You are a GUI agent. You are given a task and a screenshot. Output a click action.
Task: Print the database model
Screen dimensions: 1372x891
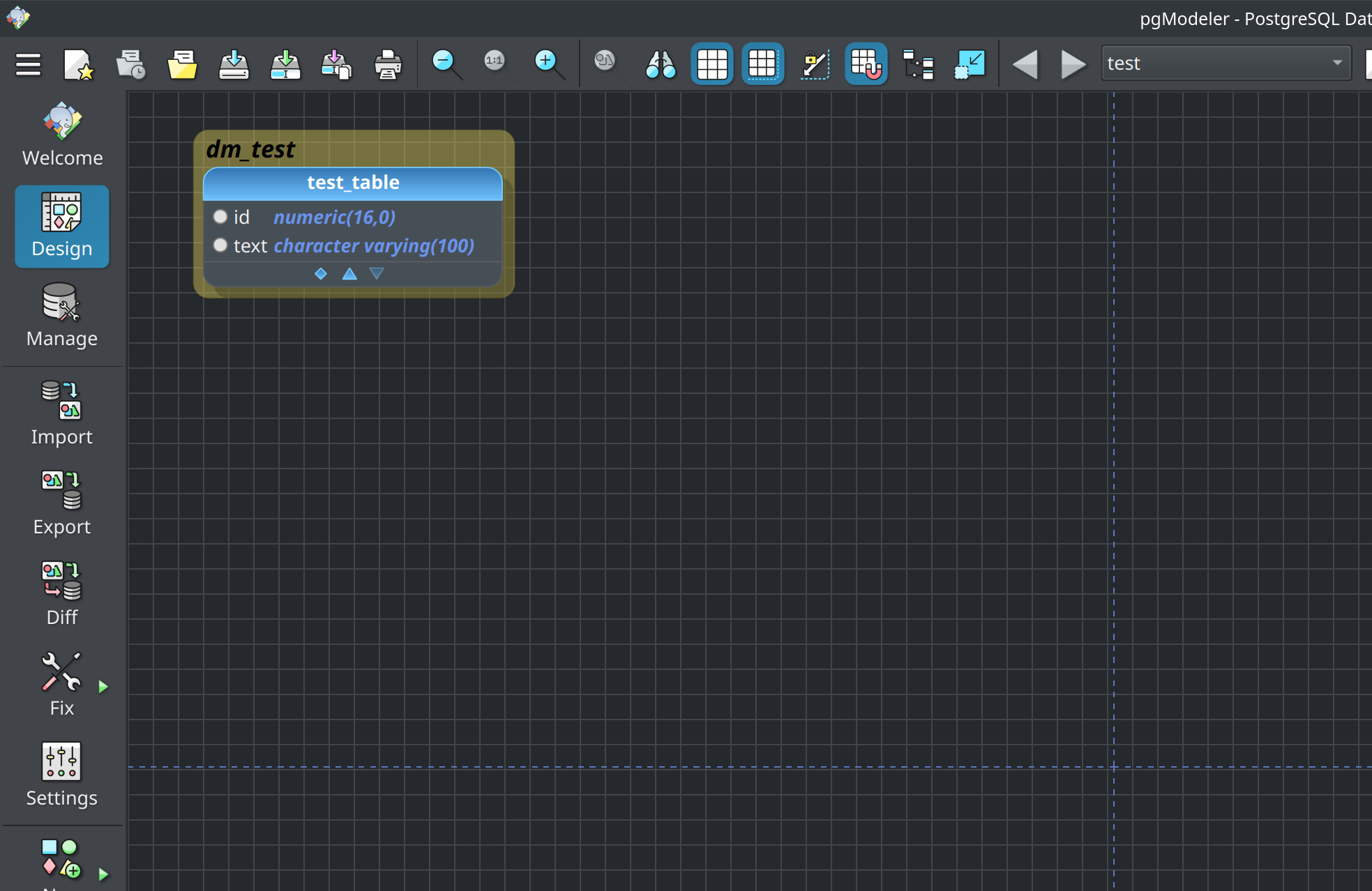pos(388,64)
